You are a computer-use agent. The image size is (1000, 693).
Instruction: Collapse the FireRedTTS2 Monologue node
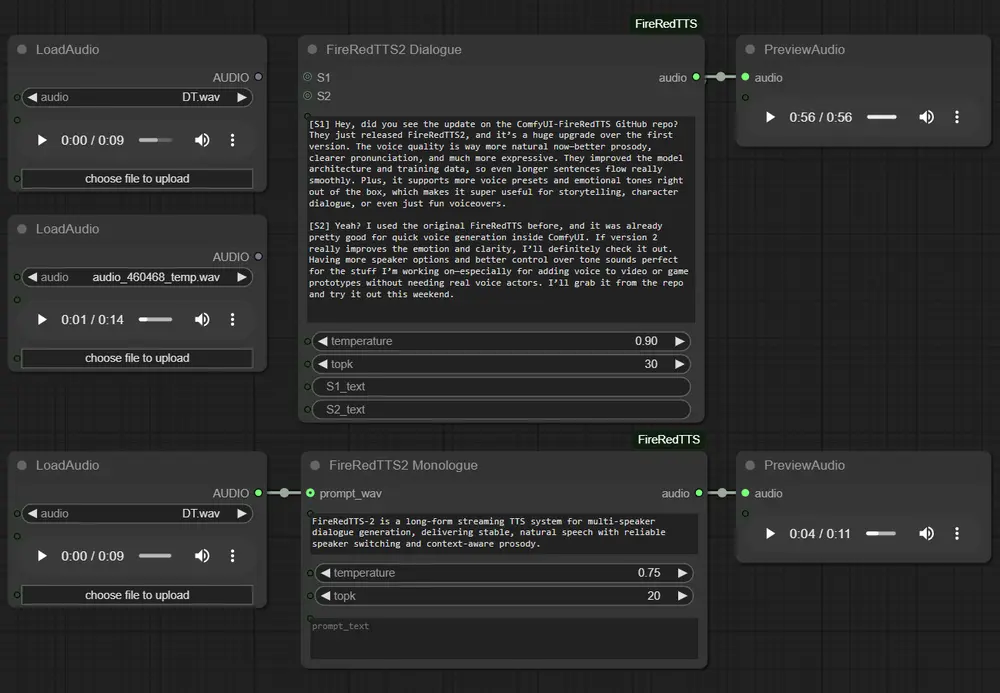tap(314, 465)
